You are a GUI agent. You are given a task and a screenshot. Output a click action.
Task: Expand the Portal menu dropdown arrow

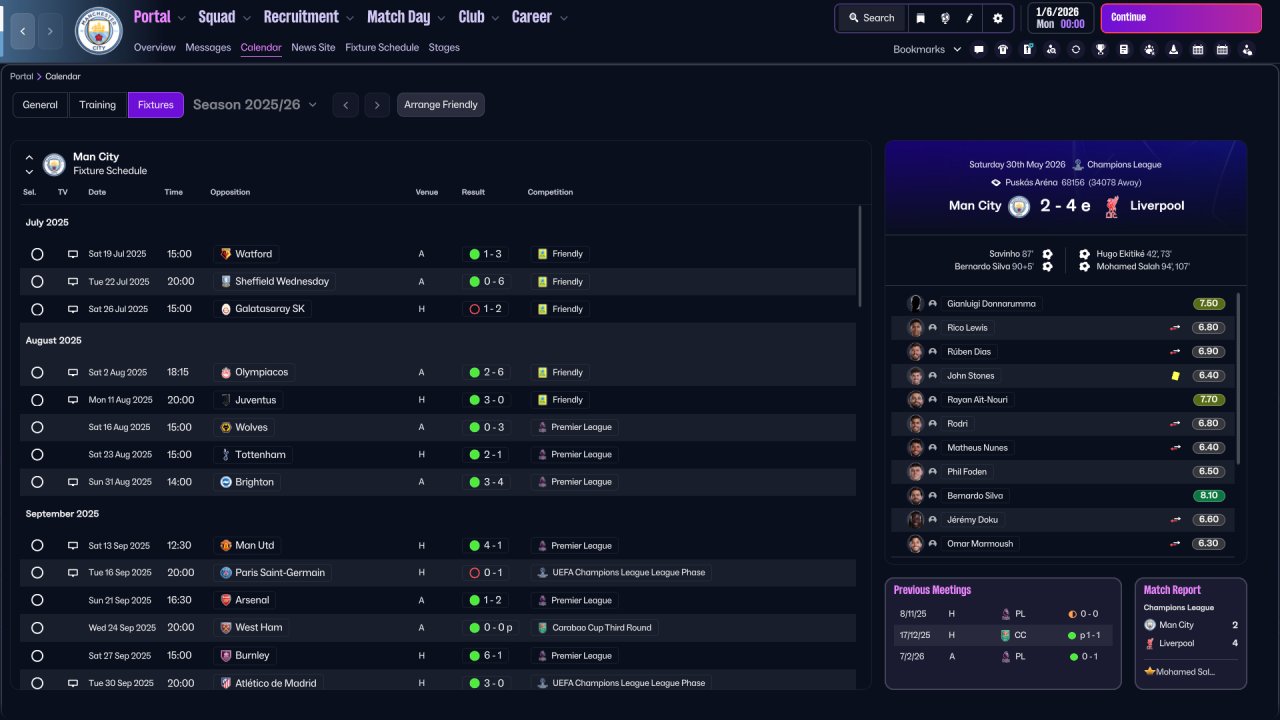point(181,18)
